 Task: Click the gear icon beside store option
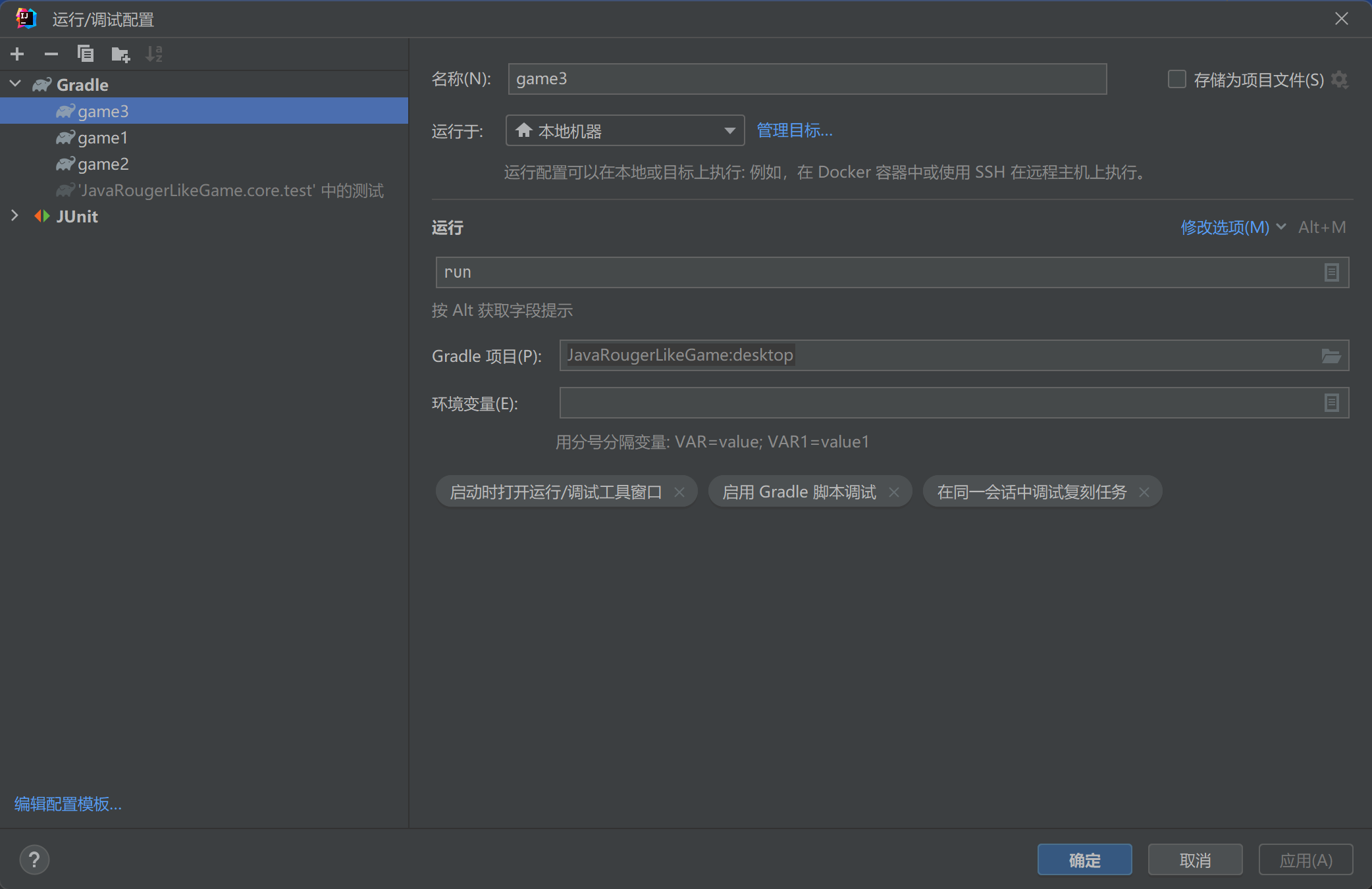1340,80
